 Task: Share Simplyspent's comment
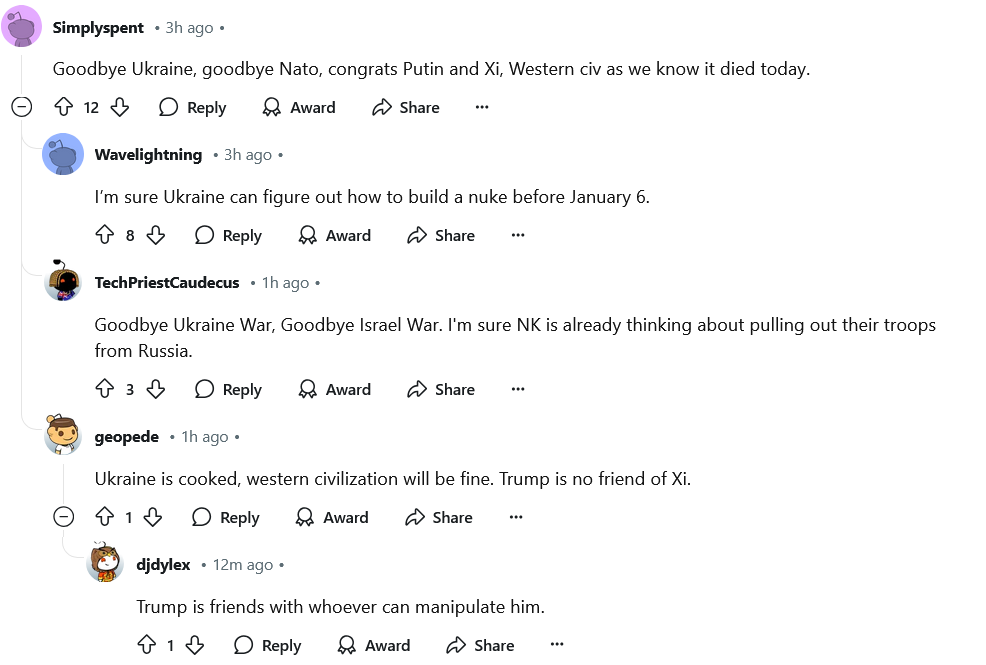pos(405,107)
